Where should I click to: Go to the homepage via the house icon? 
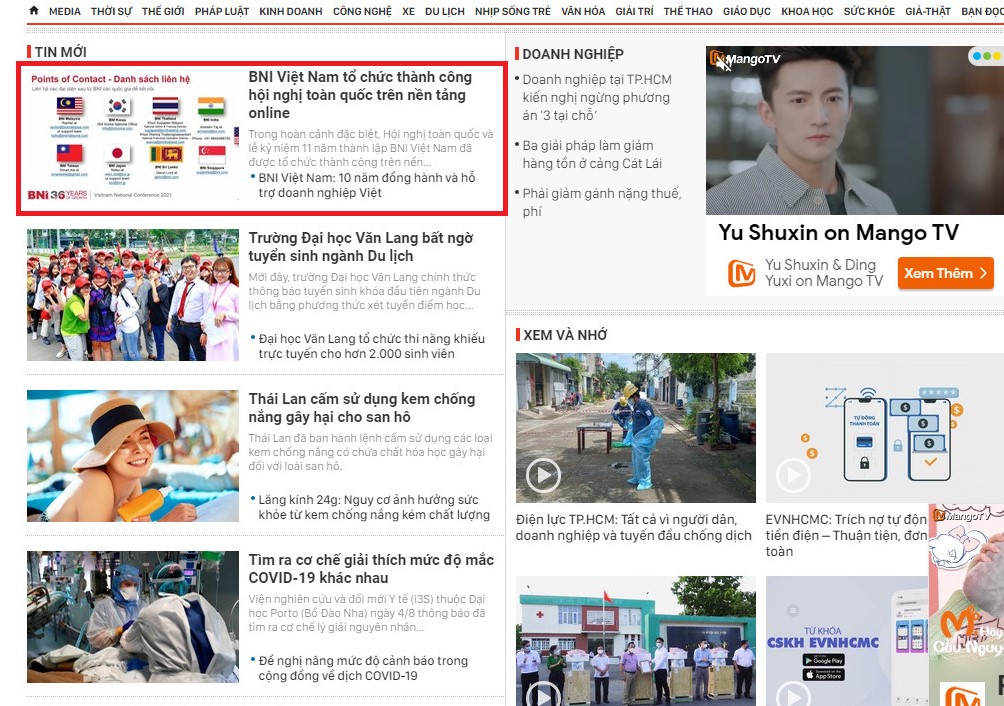[x=34, y=10]
